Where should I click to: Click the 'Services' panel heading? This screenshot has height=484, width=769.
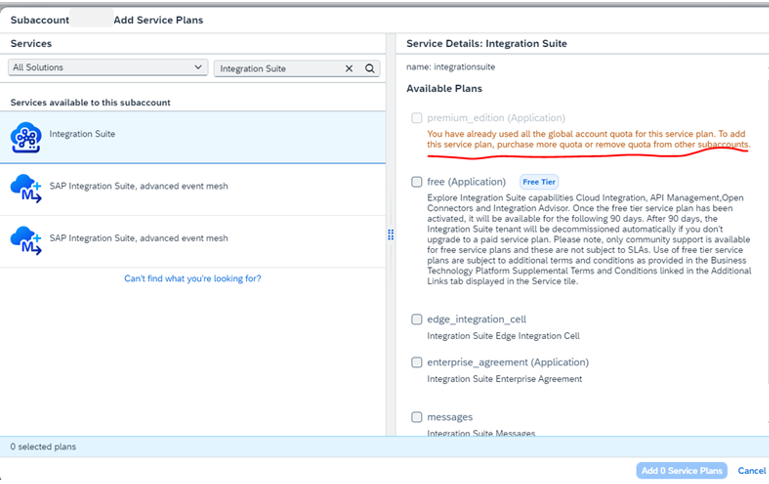(31, 44)
